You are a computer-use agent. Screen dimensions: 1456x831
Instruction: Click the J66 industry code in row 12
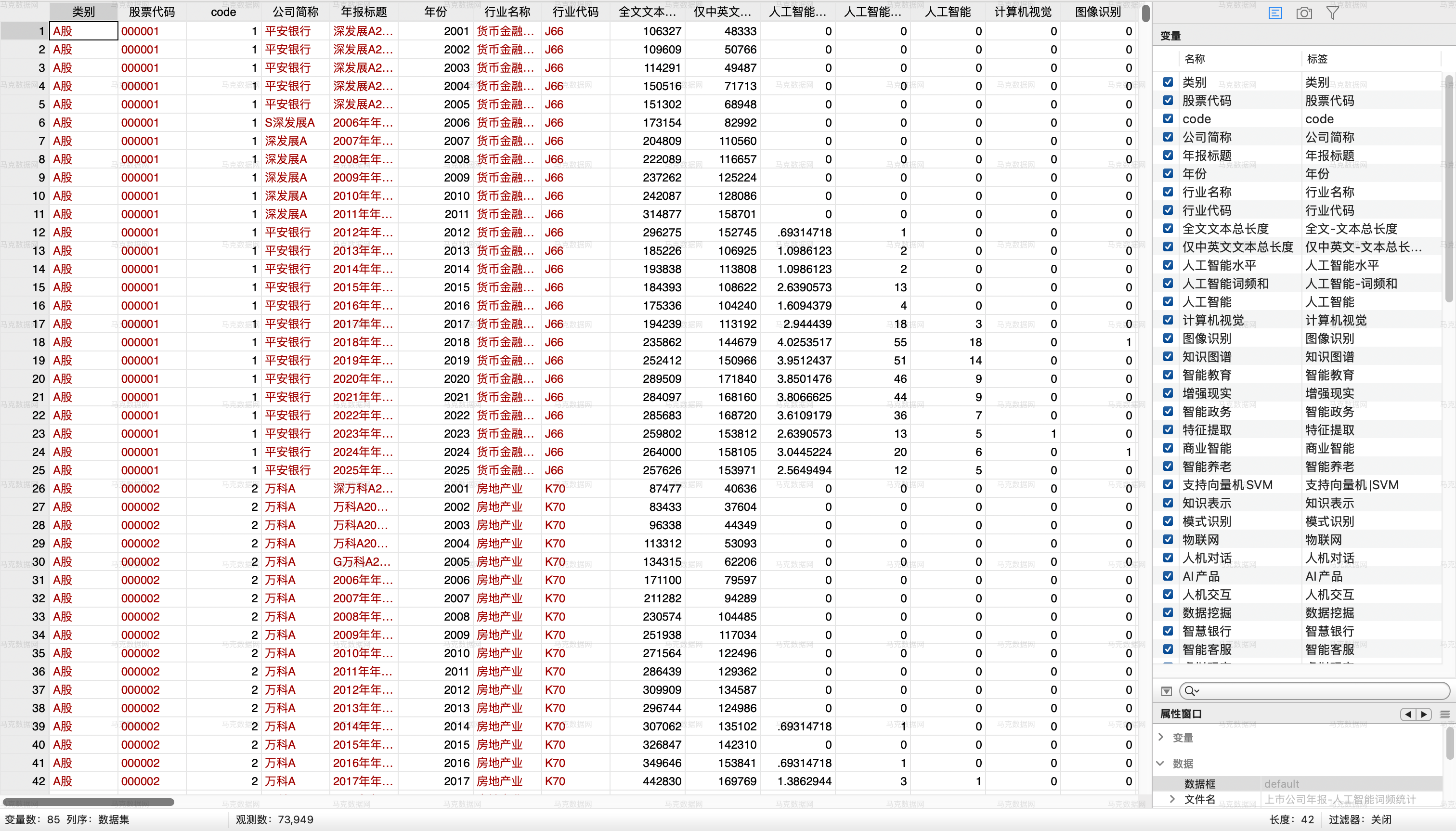click(x=575, y=232)
